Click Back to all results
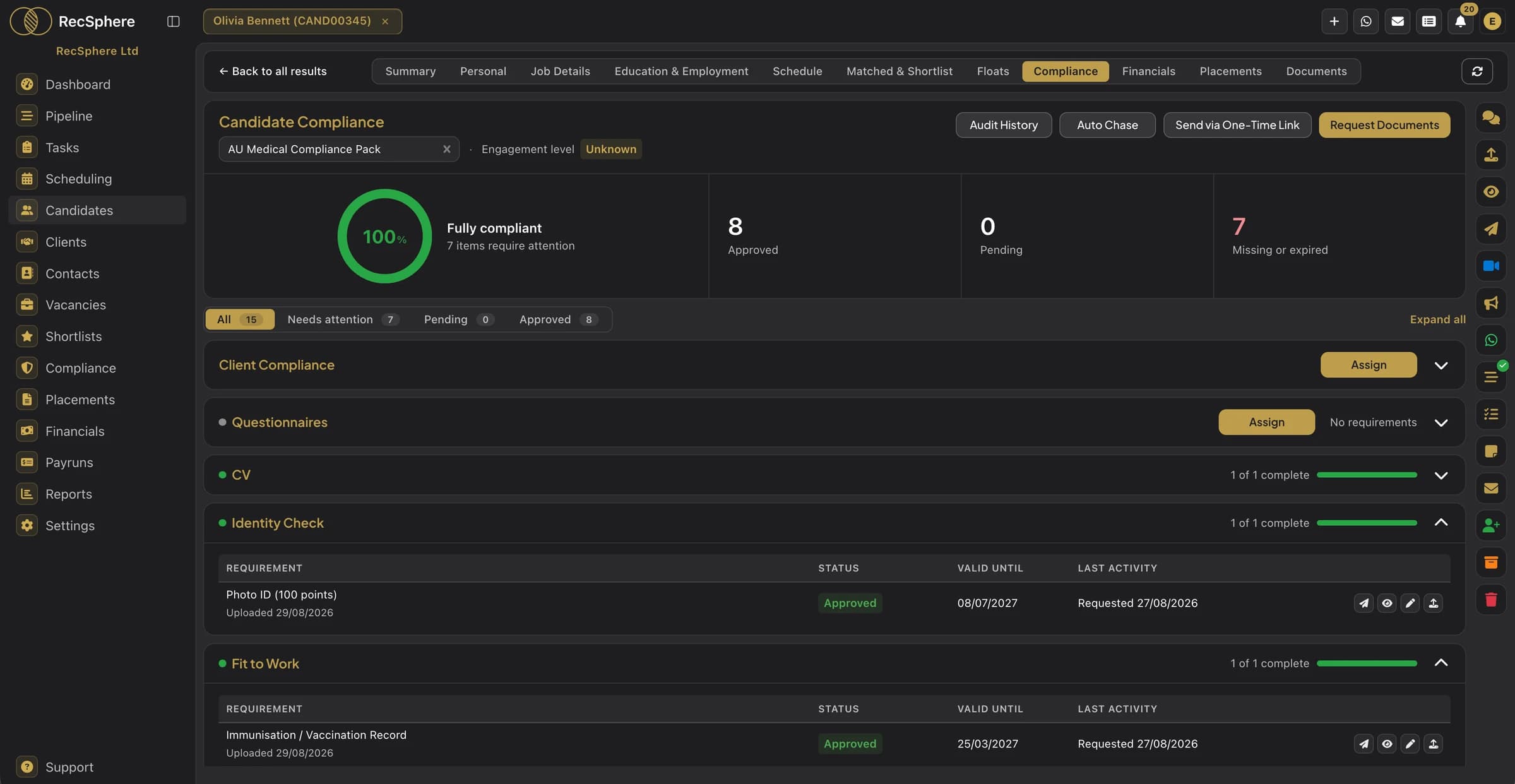1515x784 pixels. [273, 71]
